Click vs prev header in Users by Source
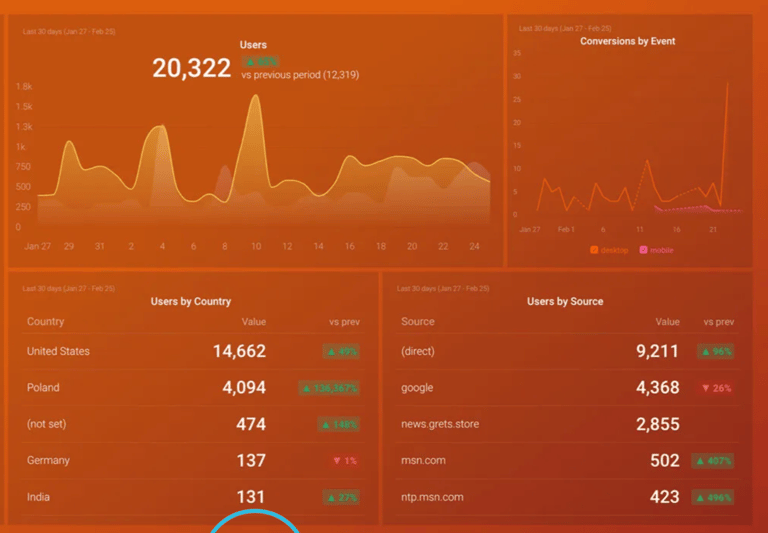Image resolution: width=768 pixels, height=533 pixels. (719, 322)
